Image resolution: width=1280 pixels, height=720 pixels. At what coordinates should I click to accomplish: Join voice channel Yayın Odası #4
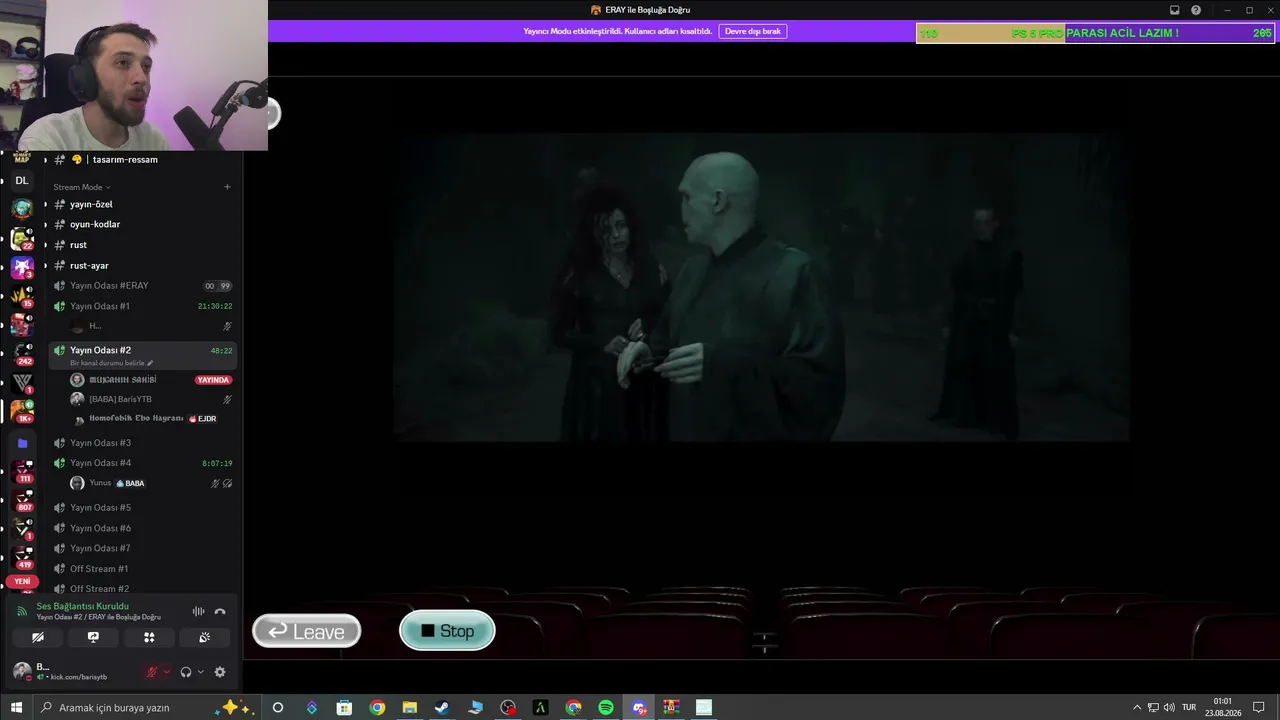pos(143,463)
